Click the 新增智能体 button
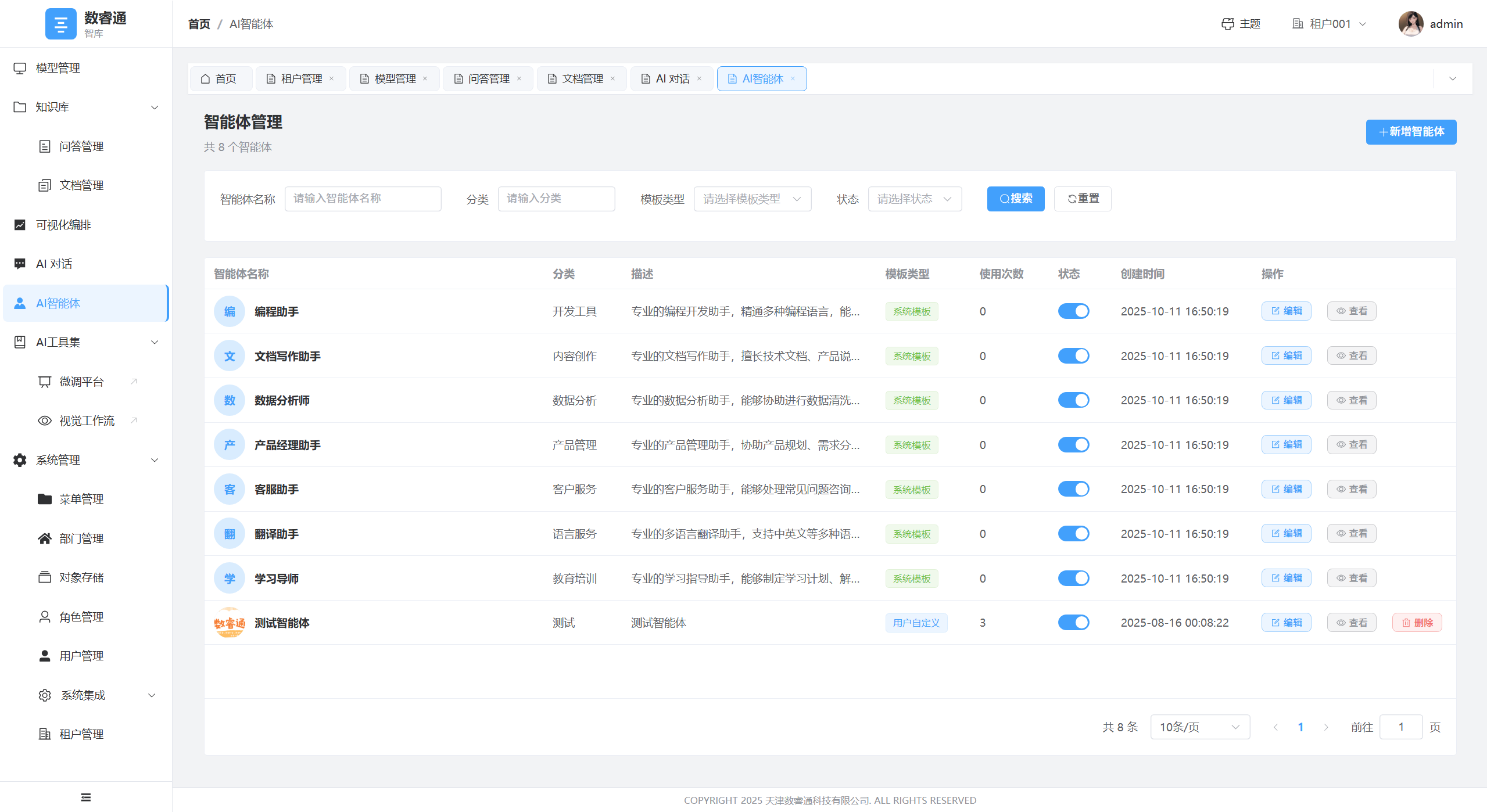The image size is (1487, 812). tap(1411, 132)
